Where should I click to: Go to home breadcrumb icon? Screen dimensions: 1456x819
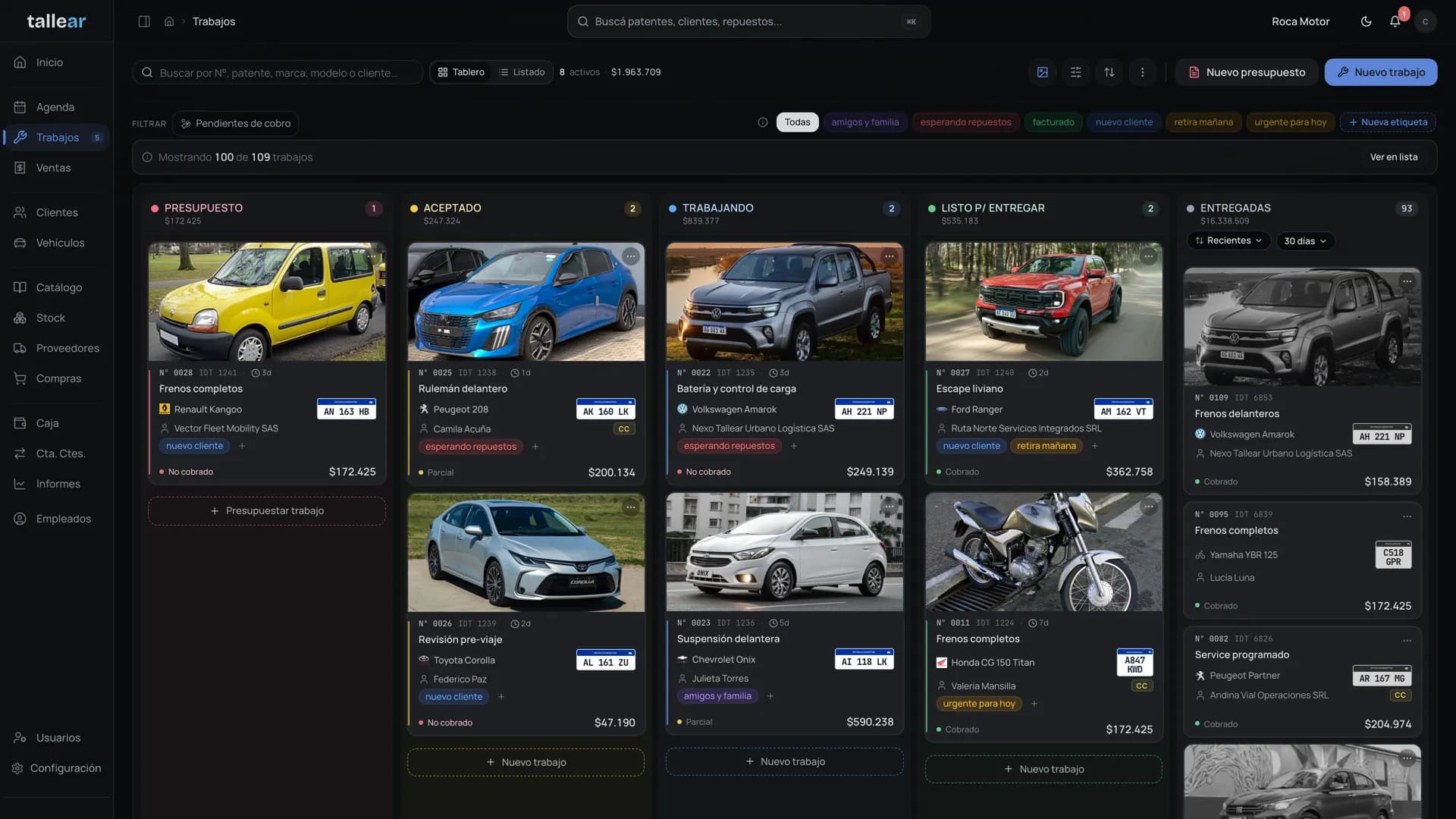tap(169, 21)
